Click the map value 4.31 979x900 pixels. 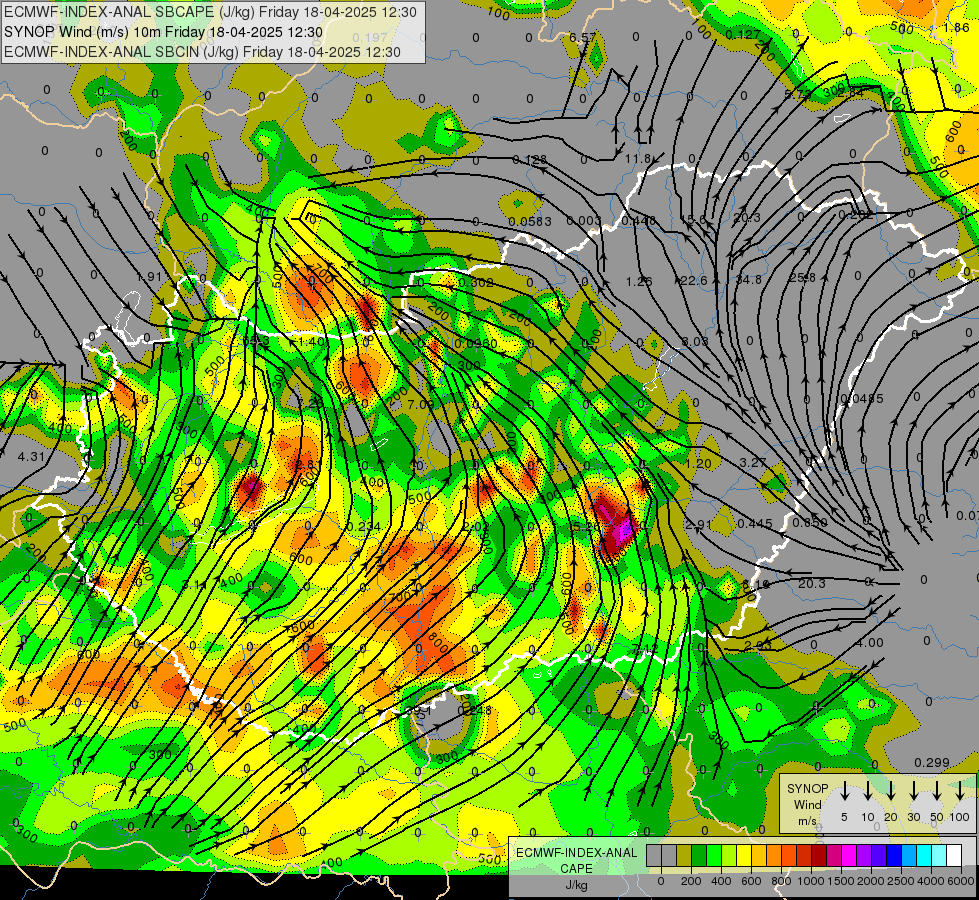31,457
